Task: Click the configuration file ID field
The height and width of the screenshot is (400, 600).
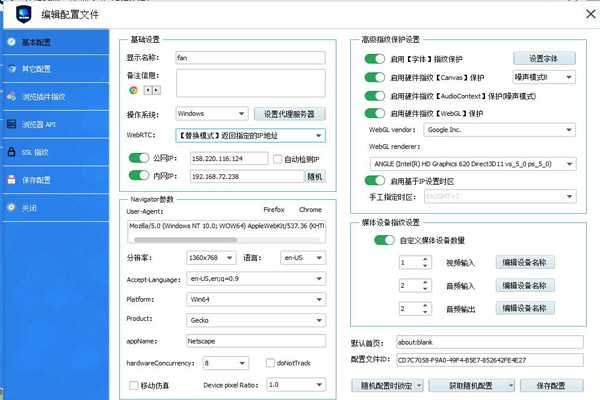Action: 490,360
